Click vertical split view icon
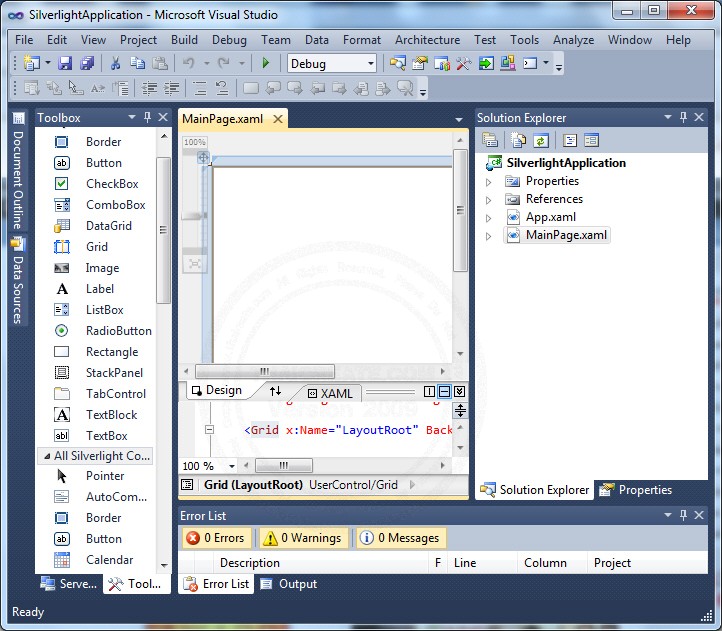The image size is (722, 631). pyautogui.click(x=429, y=391)
